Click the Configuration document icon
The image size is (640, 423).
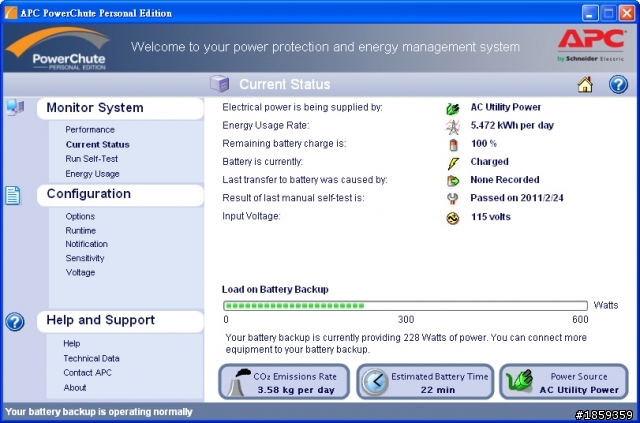point(13,195)
